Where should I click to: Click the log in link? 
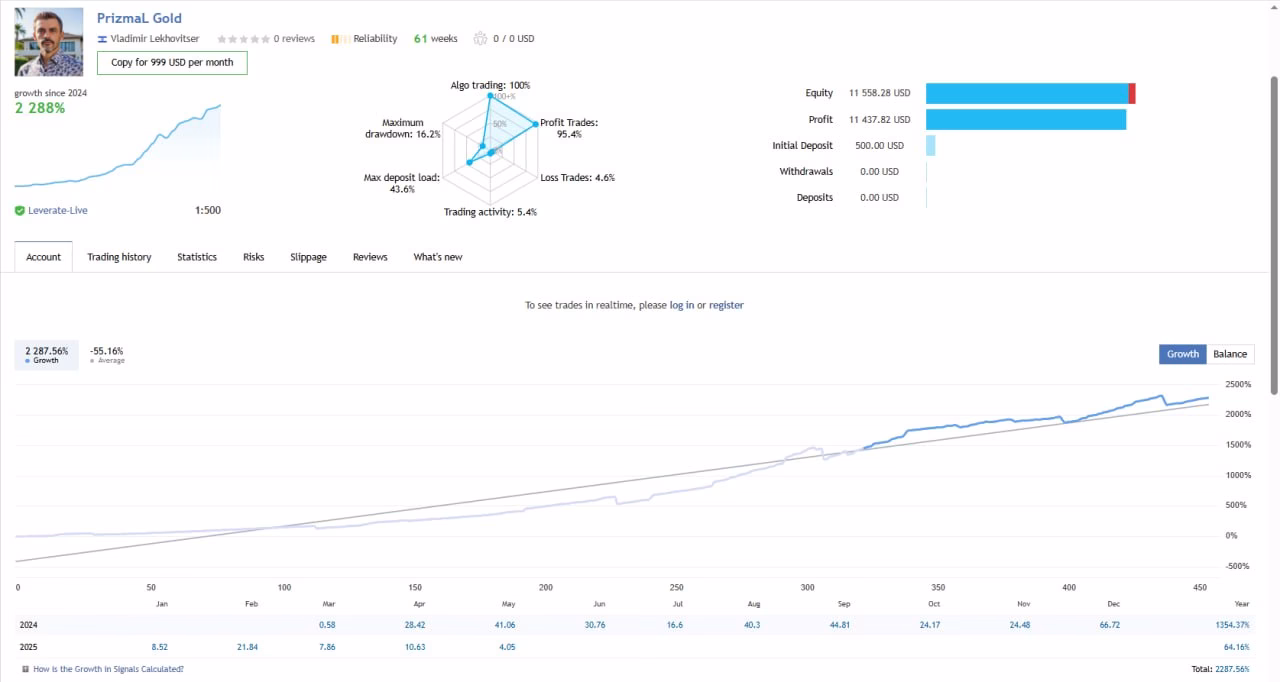pos(682,305)
